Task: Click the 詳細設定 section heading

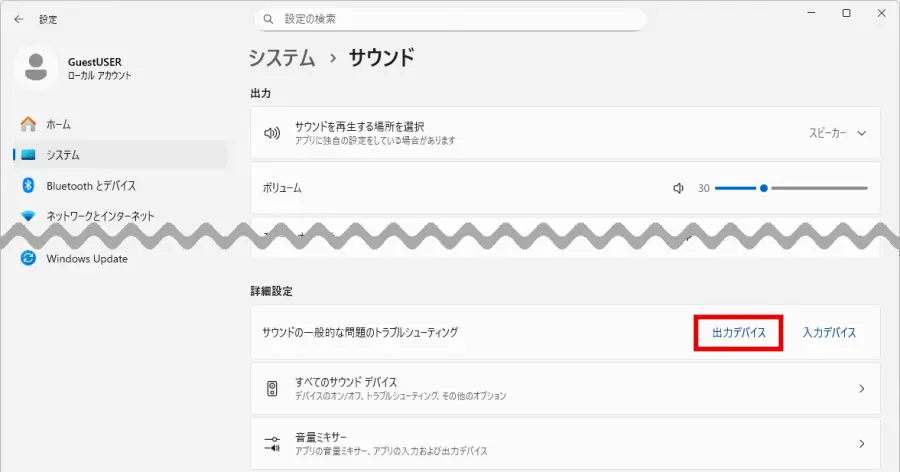Action: click(x=271, y=291)
